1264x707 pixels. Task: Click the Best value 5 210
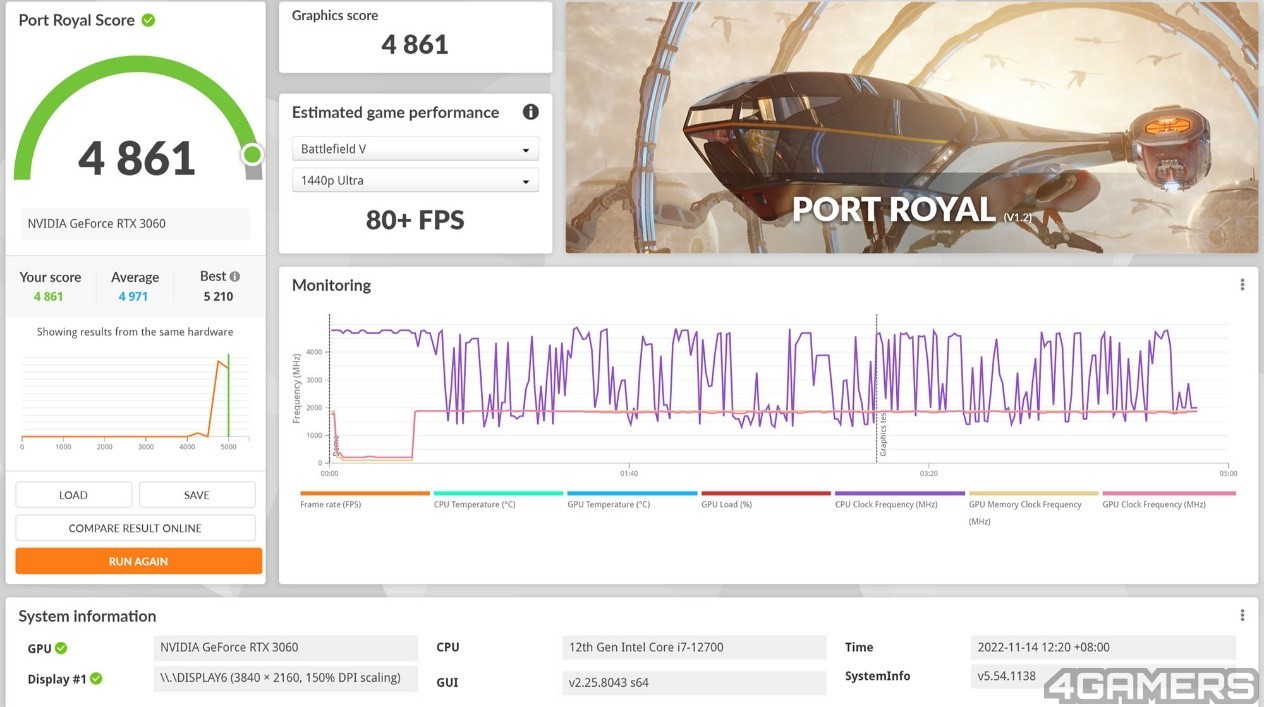(x=217, y=297)
